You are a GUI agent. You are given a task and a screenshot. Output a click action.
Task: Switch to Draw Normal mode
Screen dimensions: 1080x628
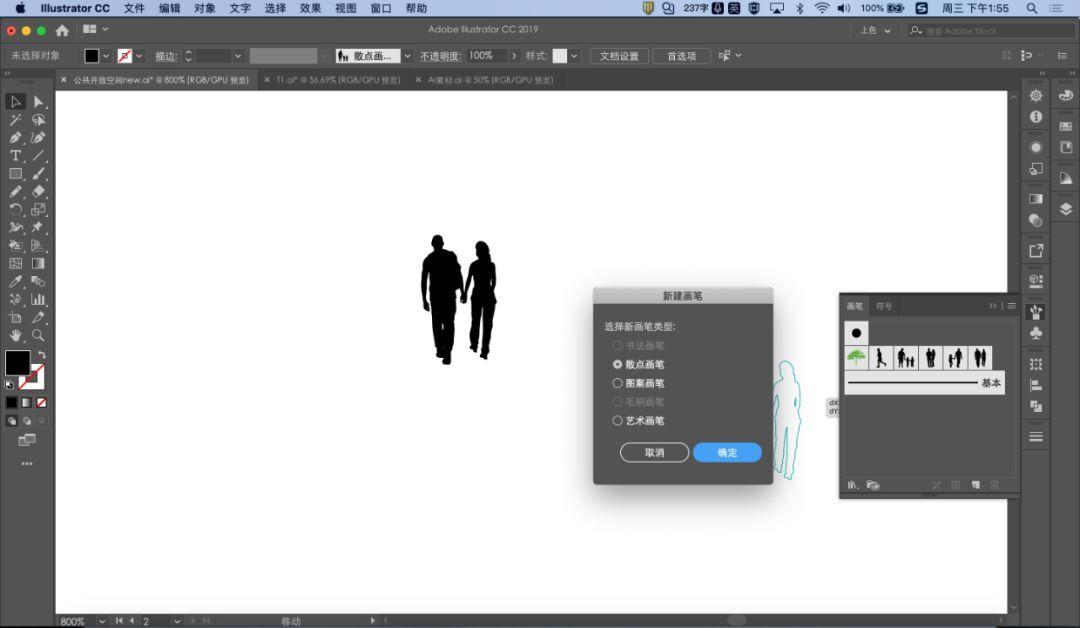click(12, 421)
